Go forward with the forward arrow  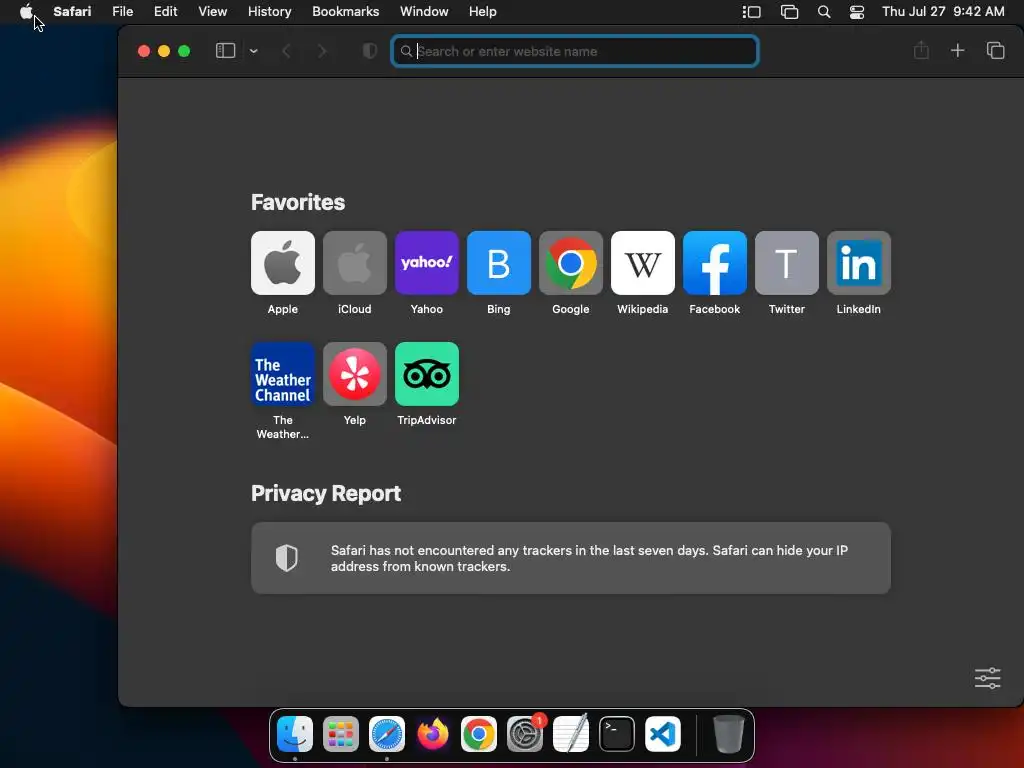click(x=321, y=51)
